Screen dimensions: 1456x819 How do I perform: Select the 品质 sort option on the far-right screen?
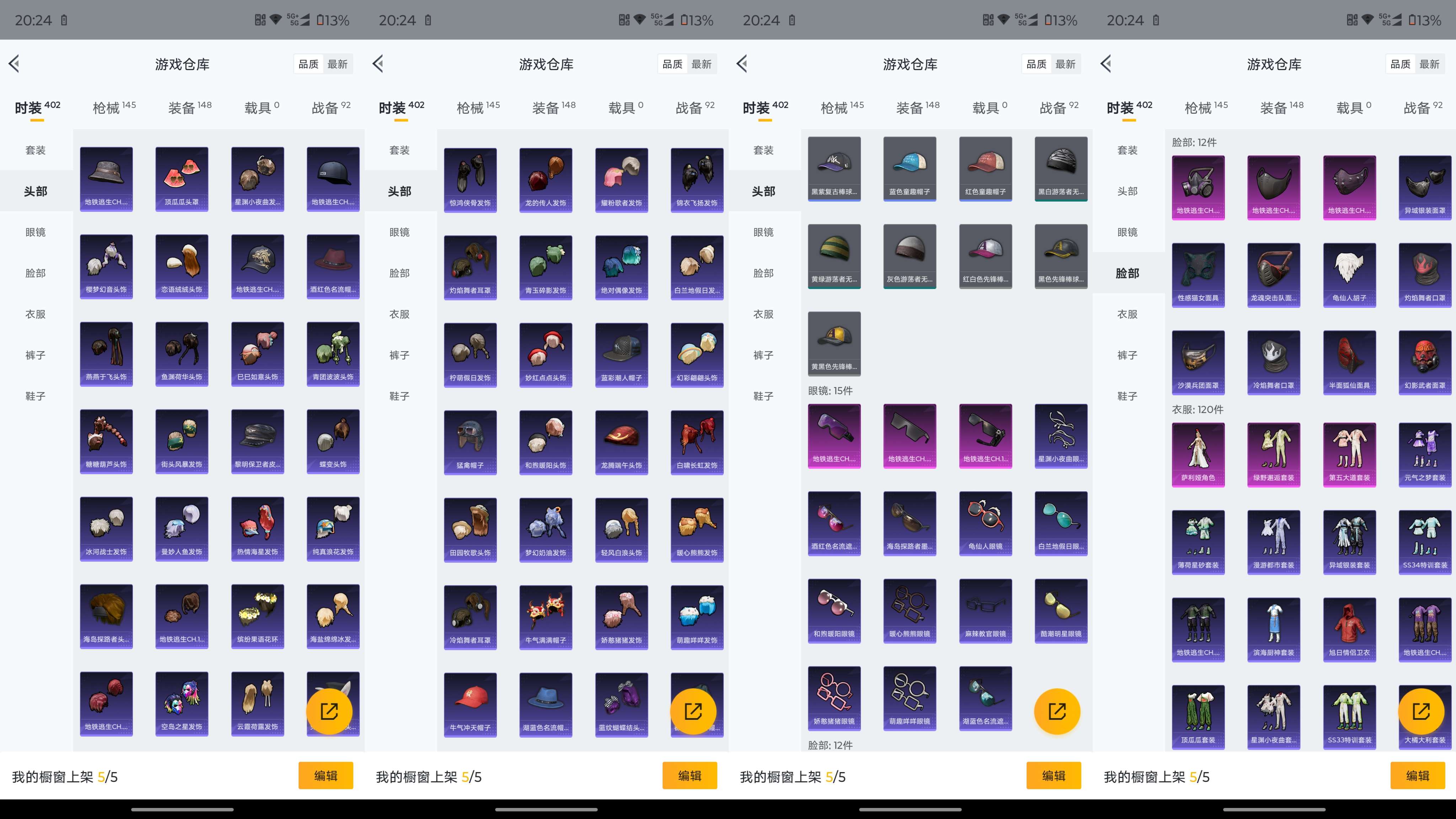tap(1401, 64)
